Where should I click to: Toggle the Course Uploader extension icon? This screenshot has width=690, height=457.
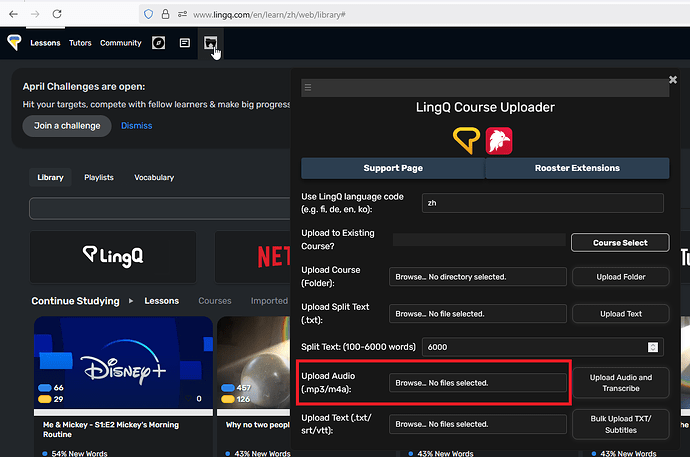(x=210, y=43)
